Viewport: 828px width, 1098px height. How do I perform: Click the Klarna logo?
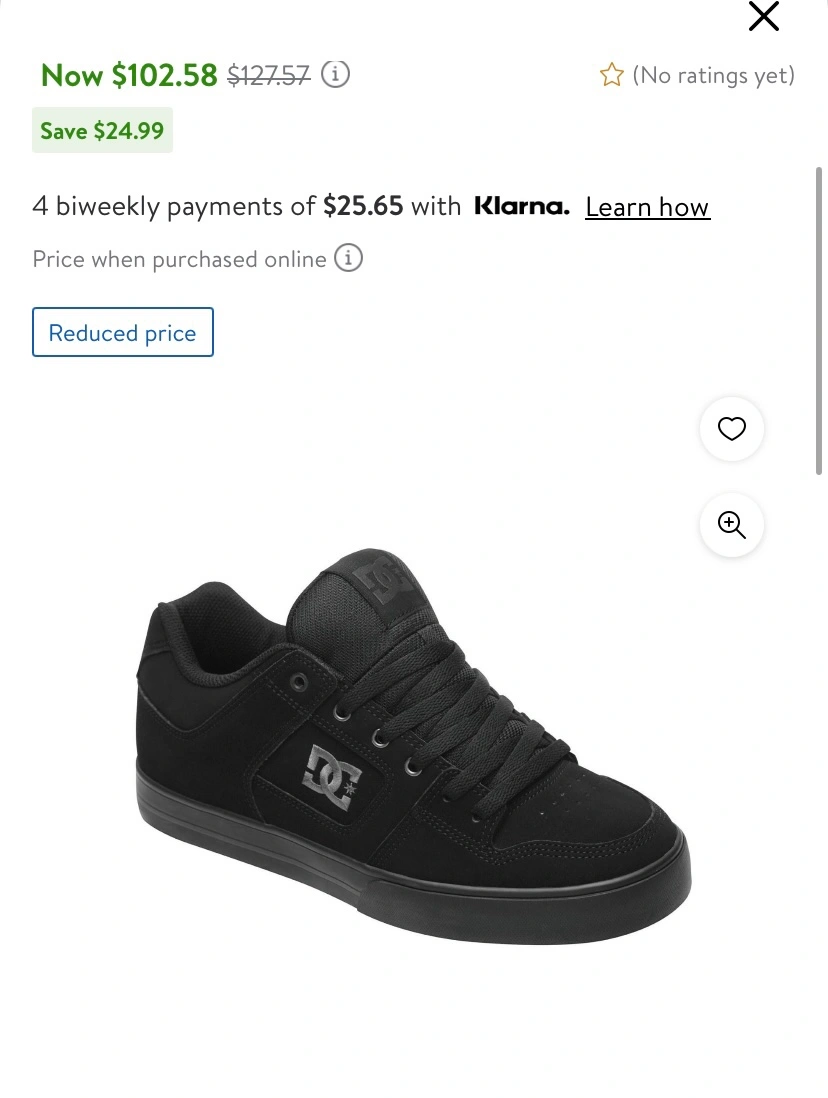point(521,207)
